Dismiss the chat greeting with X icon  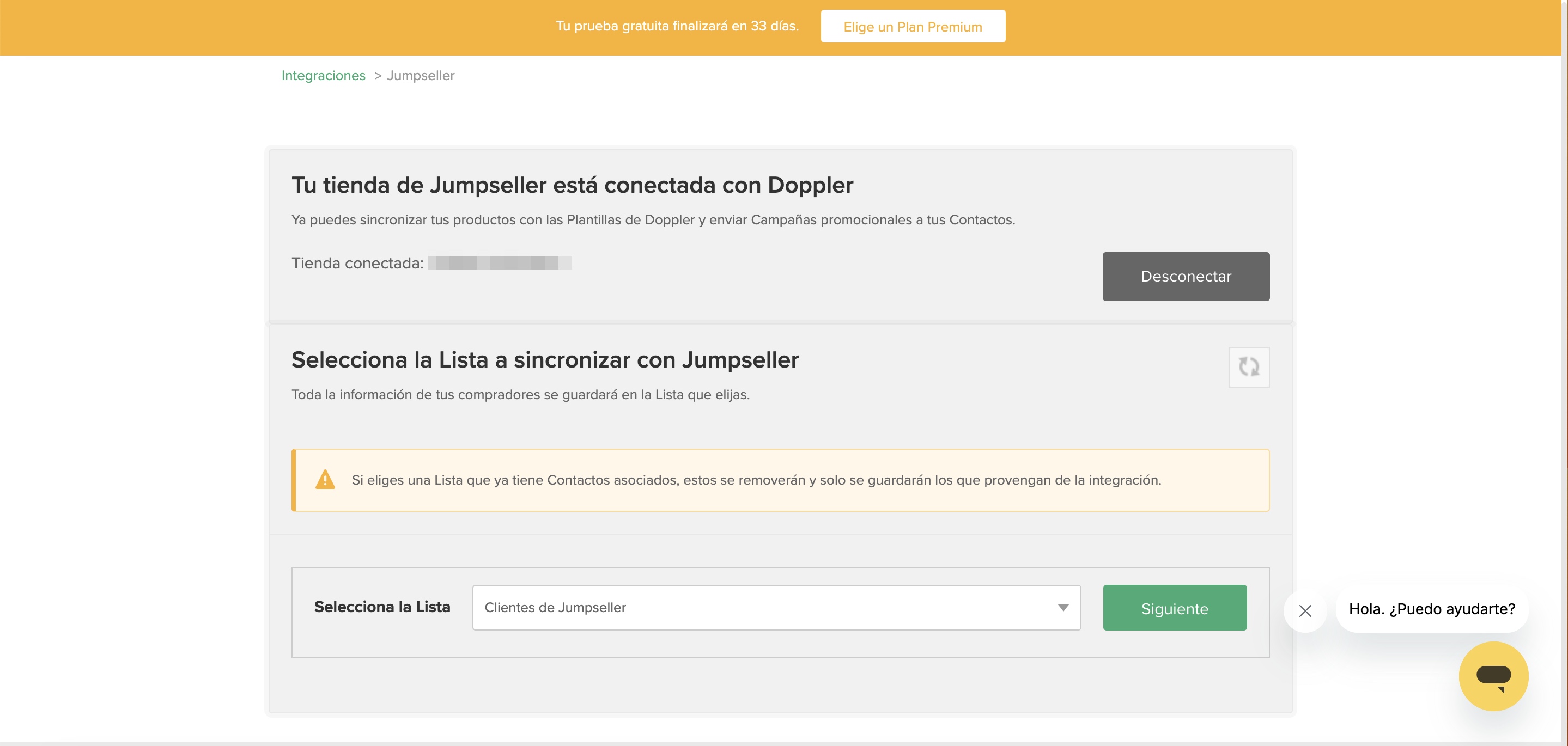[x=1304, y=610]
